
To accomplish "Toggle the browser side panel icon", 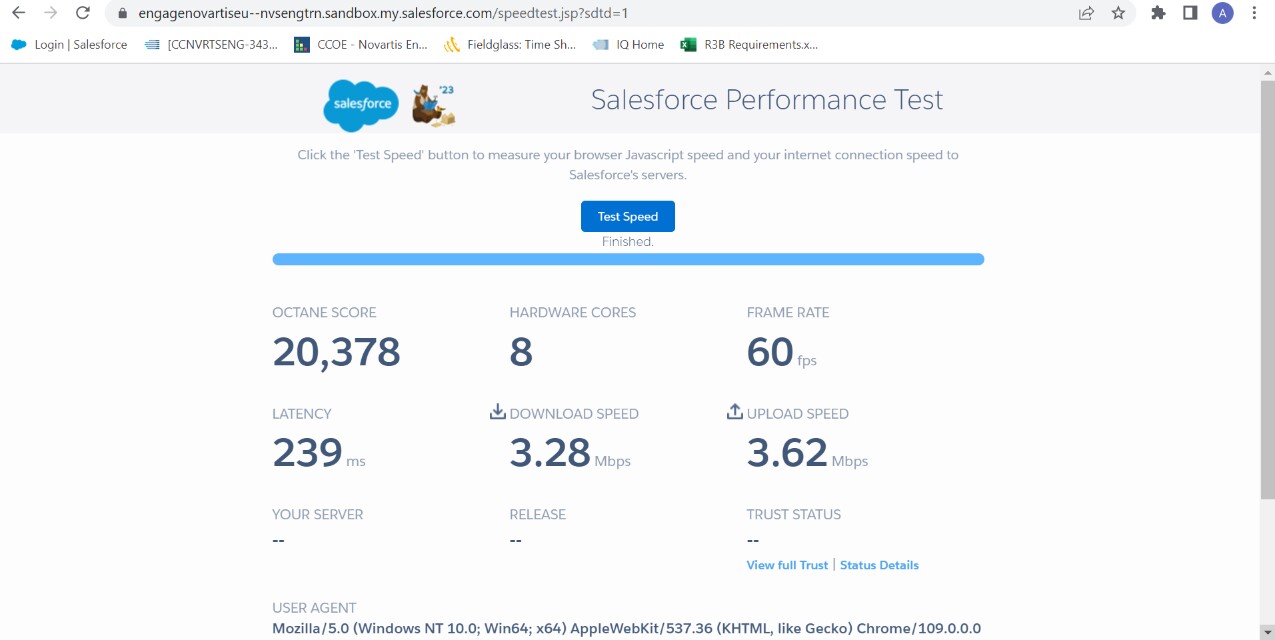I will click(x=1190, y=13).
